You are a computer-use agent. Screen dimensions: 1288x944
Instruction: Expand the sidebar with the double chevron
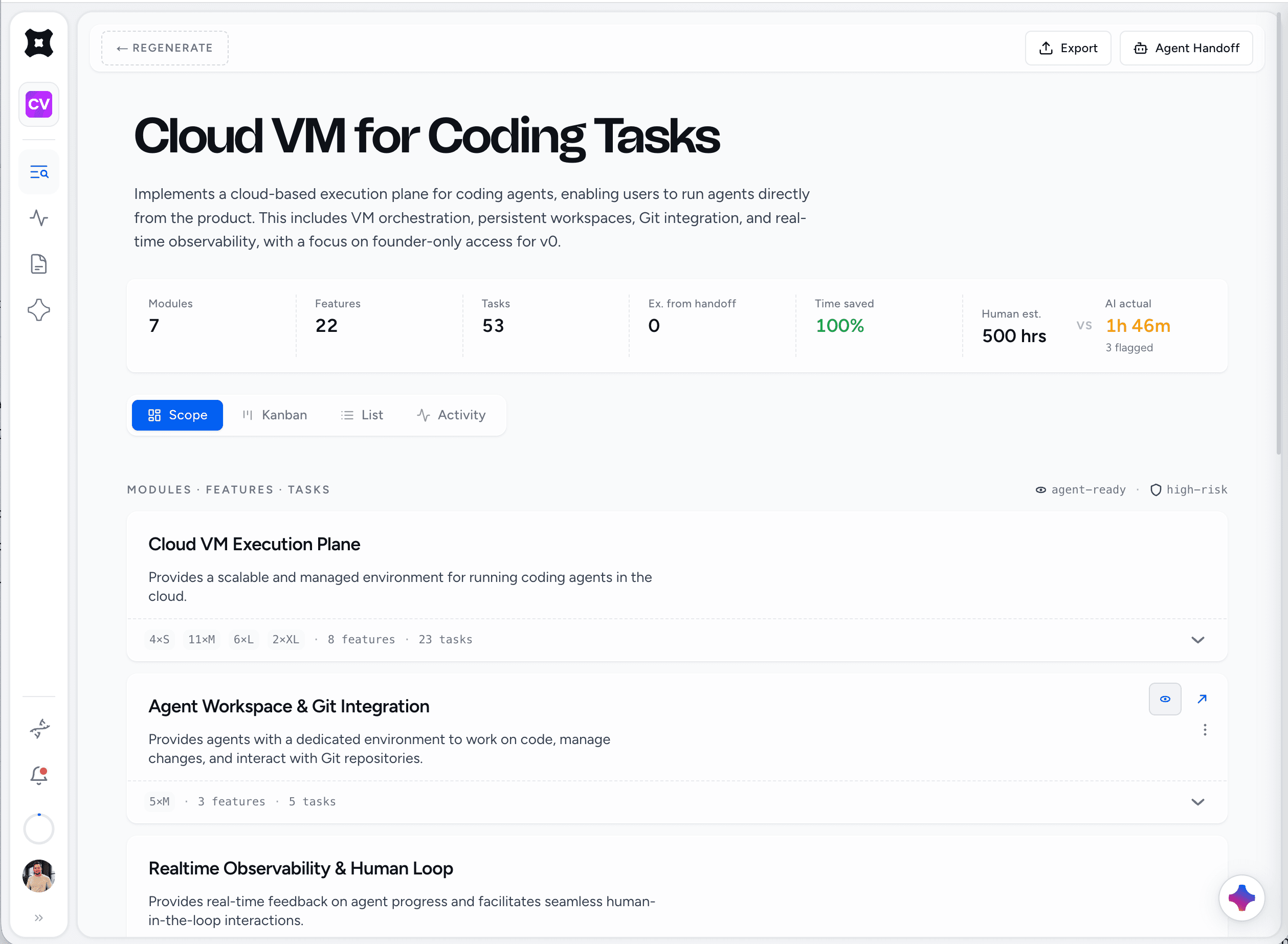39,918
